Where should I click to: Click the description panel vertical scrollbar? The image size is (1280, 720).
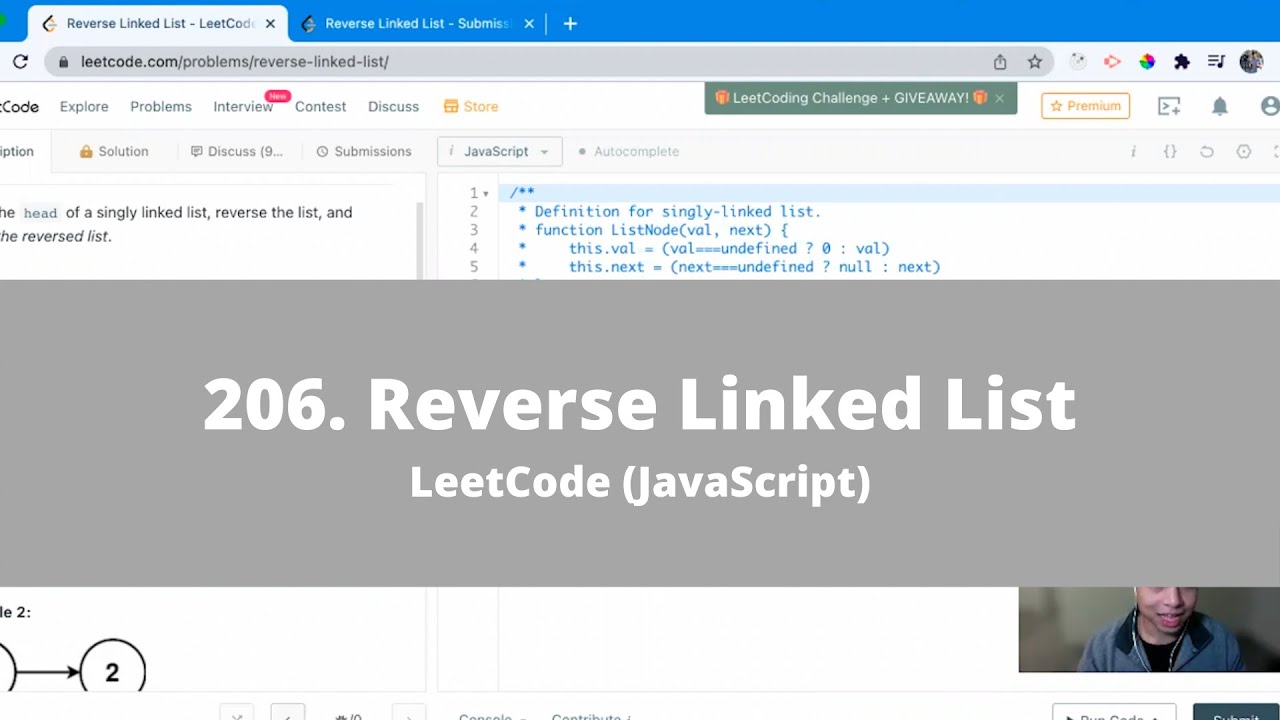coord(420,240)
